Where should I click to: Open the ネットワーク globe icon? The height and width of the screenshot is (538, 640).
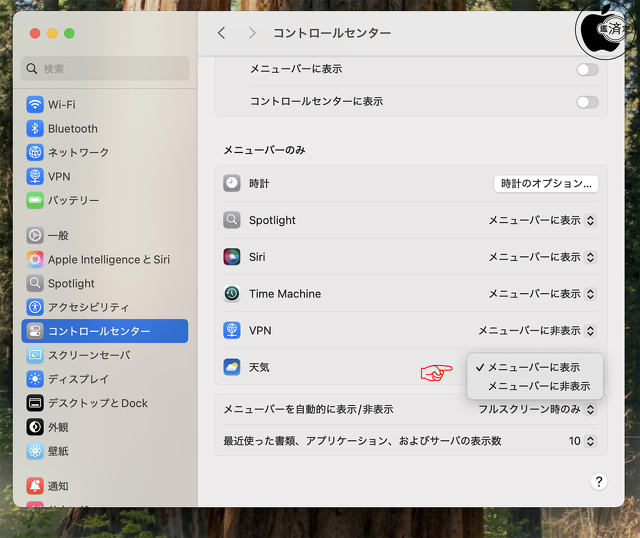click(35, 152)
